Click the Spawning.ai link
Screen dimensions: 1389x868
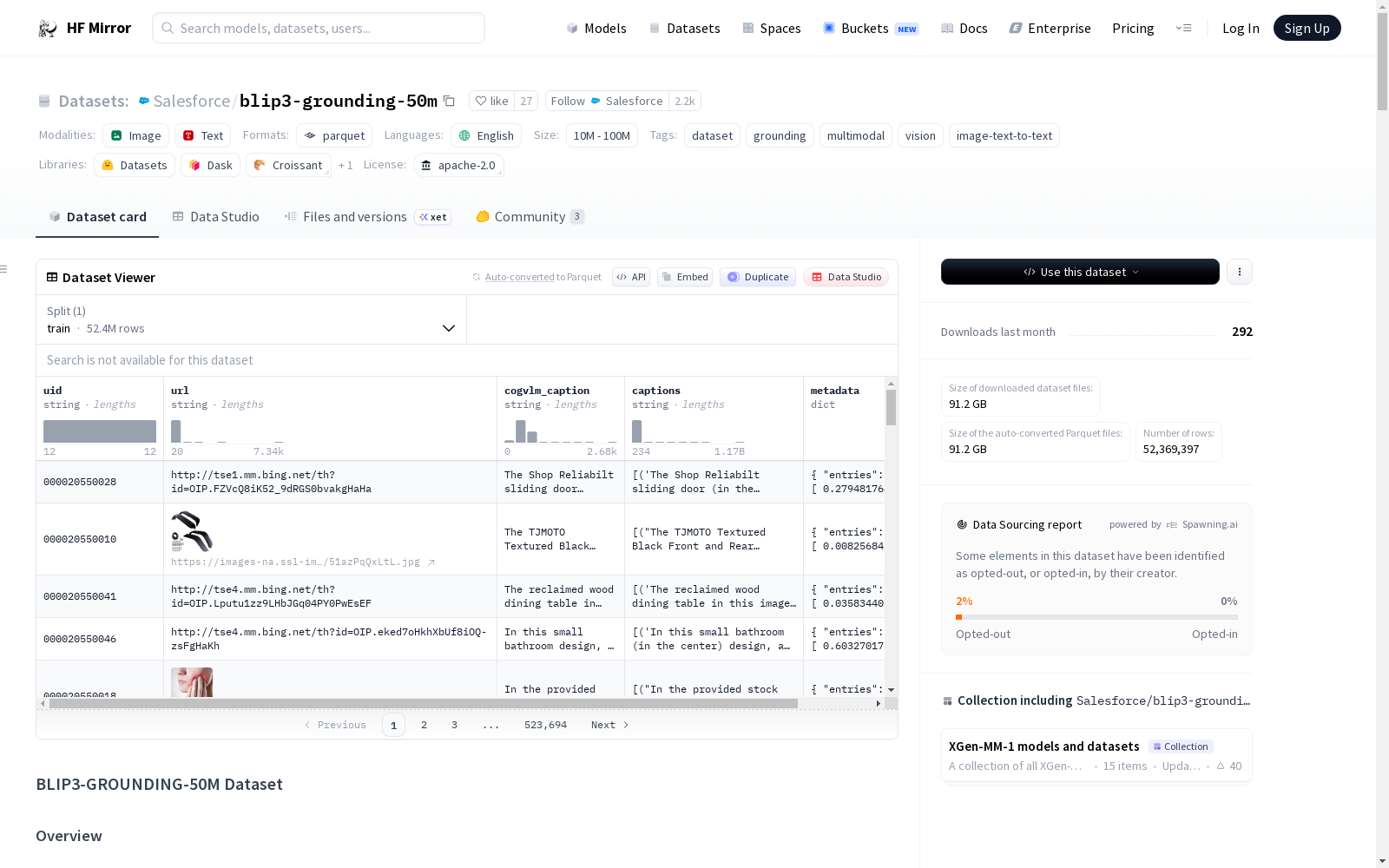[x=1202, y=524]
